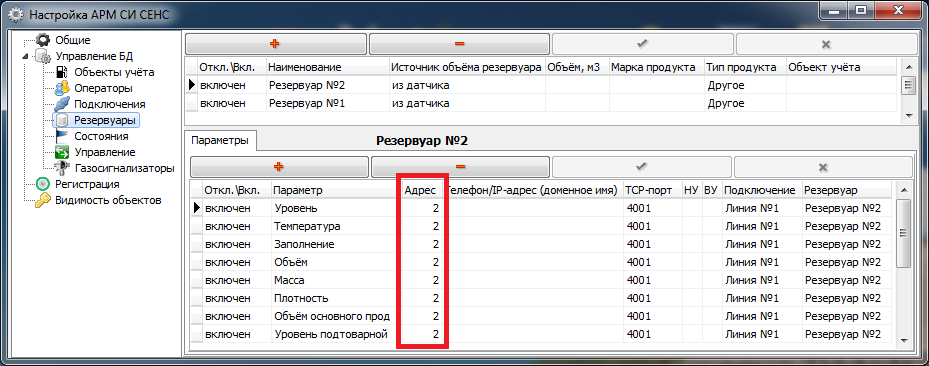
Task: Click the key icon for Видимость объектов
Action: coord(43,200)
